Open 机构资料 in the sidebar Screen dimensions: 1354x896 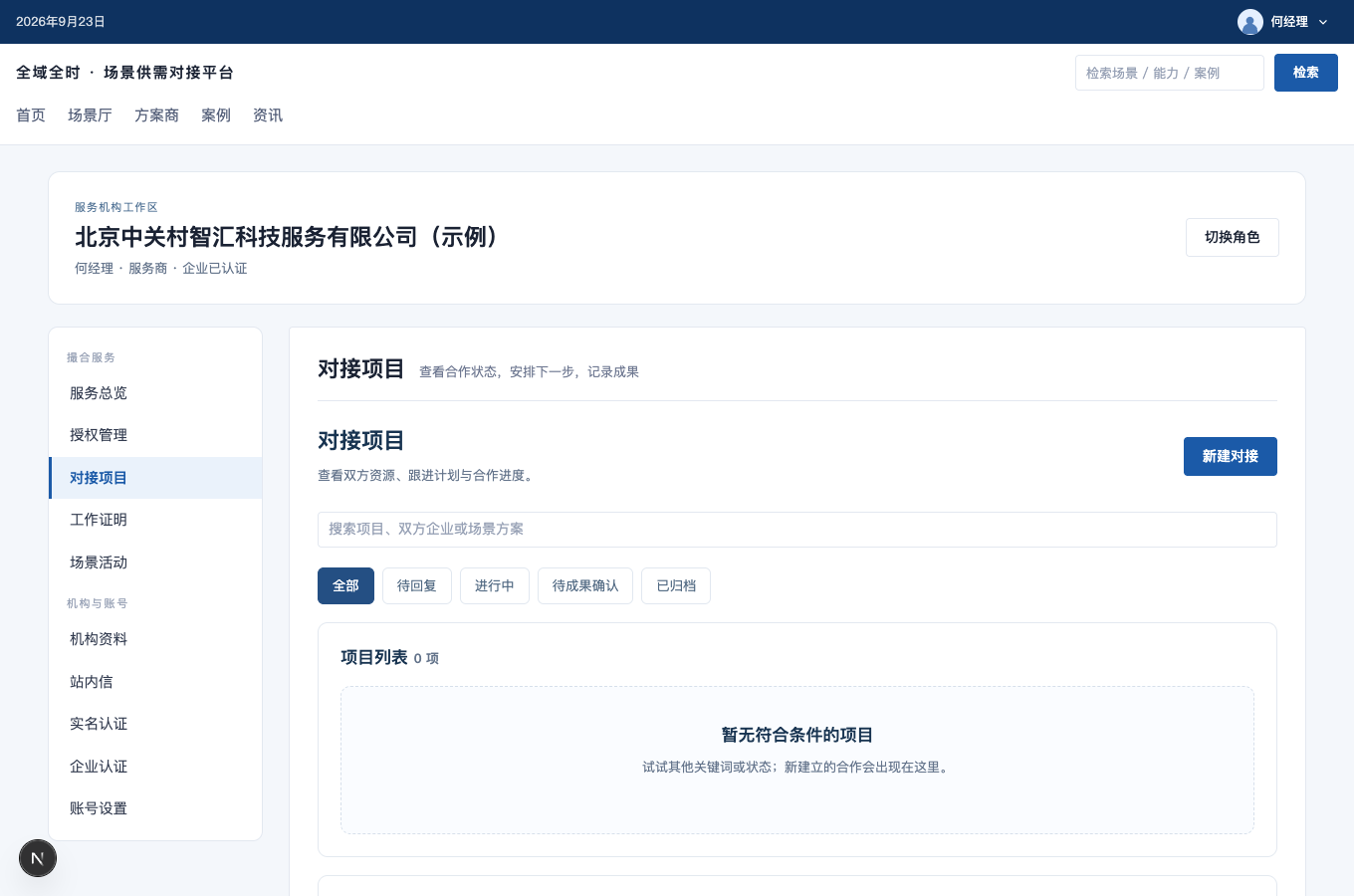point(155,639)
